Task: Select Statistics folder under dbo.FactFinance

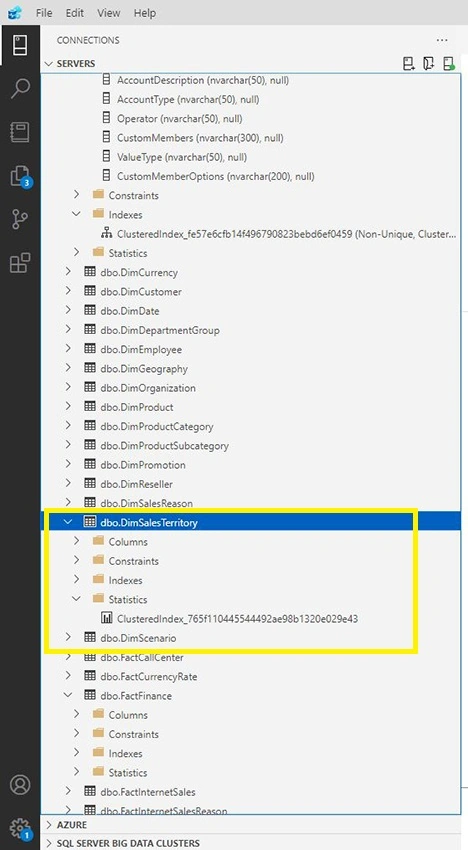Action: click(x=127, y=772)
